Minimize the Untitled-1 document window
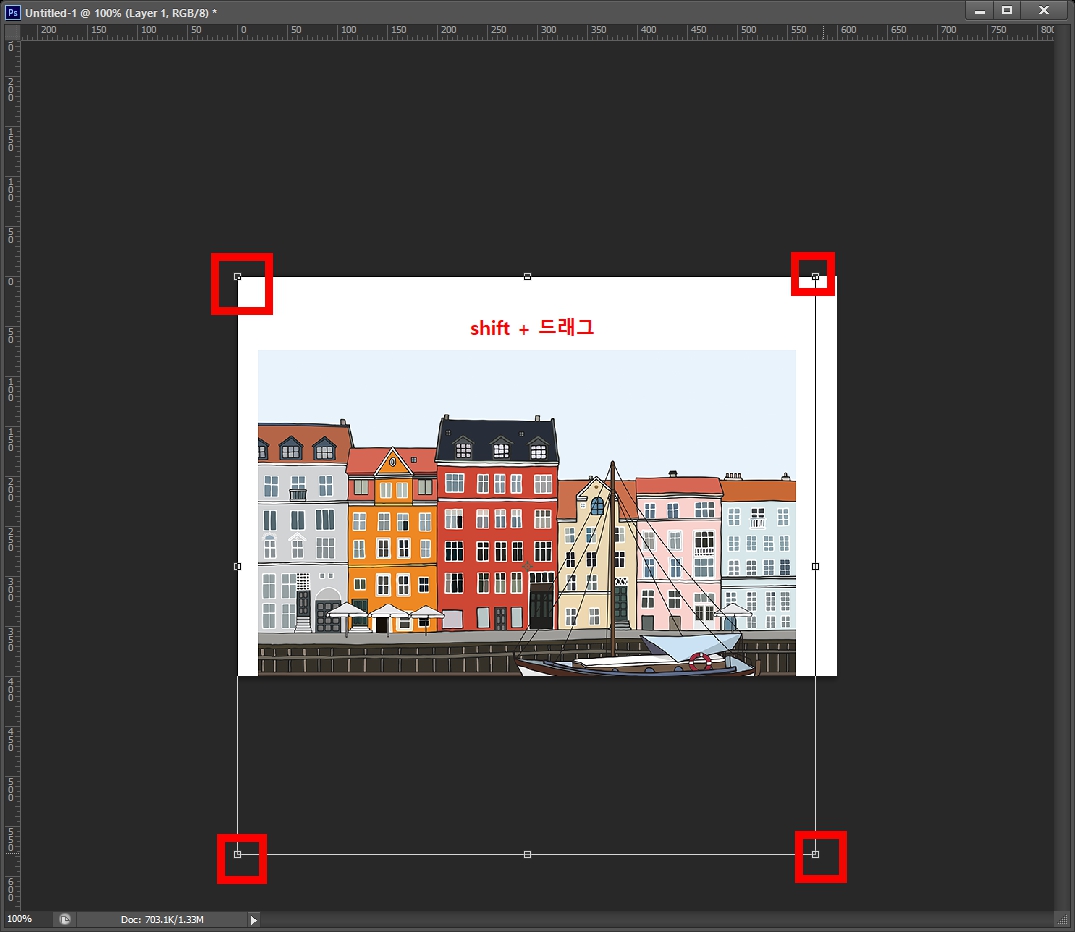The image size is (1075, 932). [980, 10]
